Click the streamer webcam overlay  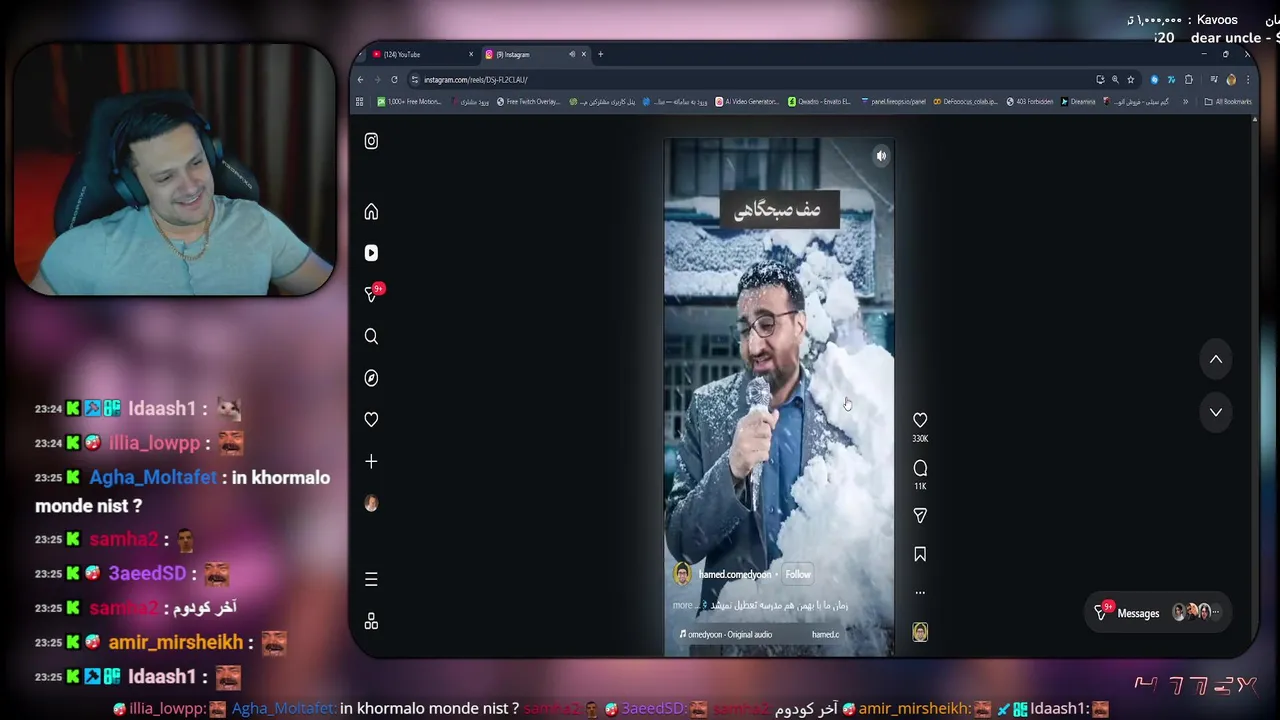click(175, 170)
